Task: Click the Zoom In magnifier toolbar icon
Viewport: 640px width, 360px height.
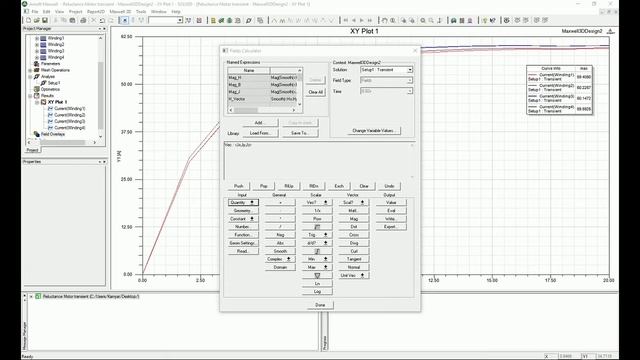Action: 423,20
